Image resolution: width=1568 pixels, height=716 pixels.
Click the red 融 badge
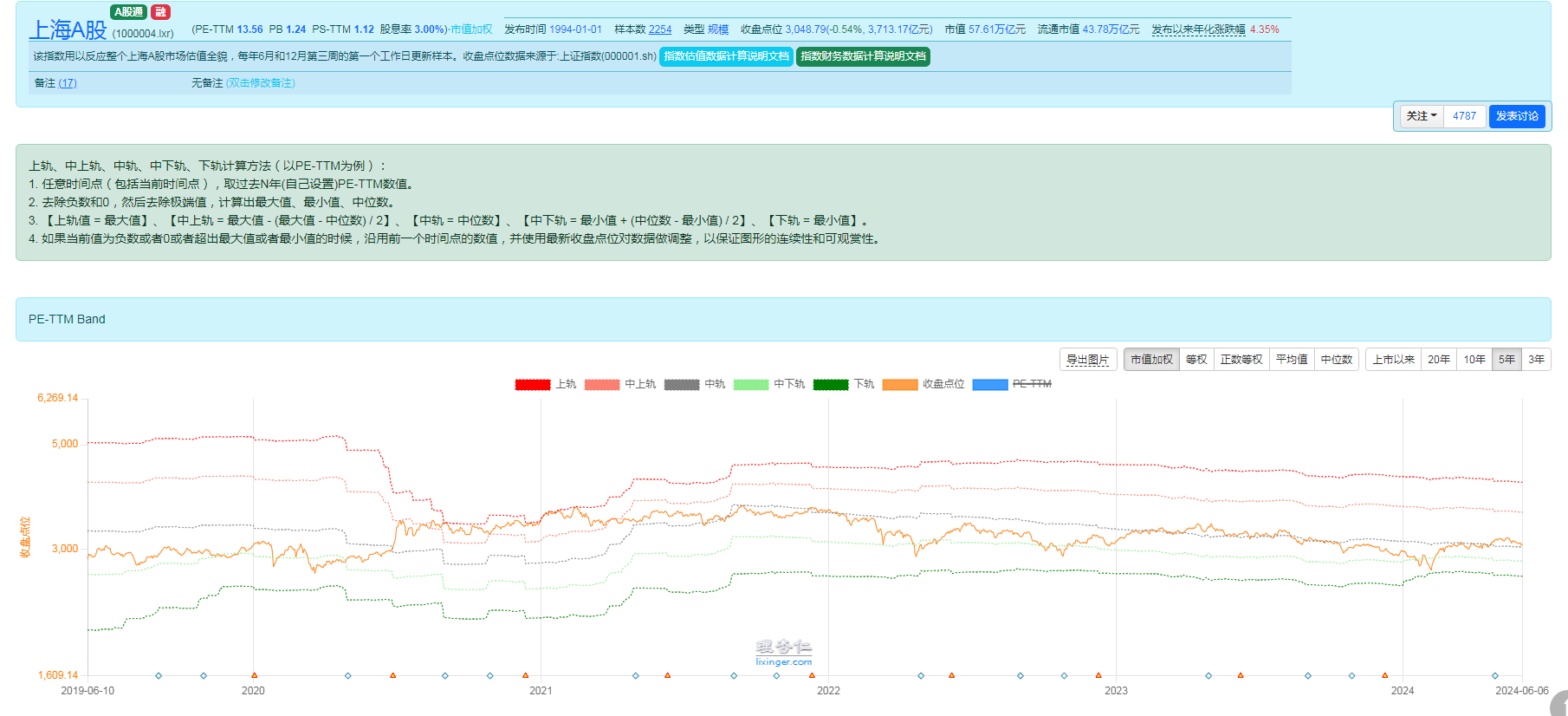point(160,12)
